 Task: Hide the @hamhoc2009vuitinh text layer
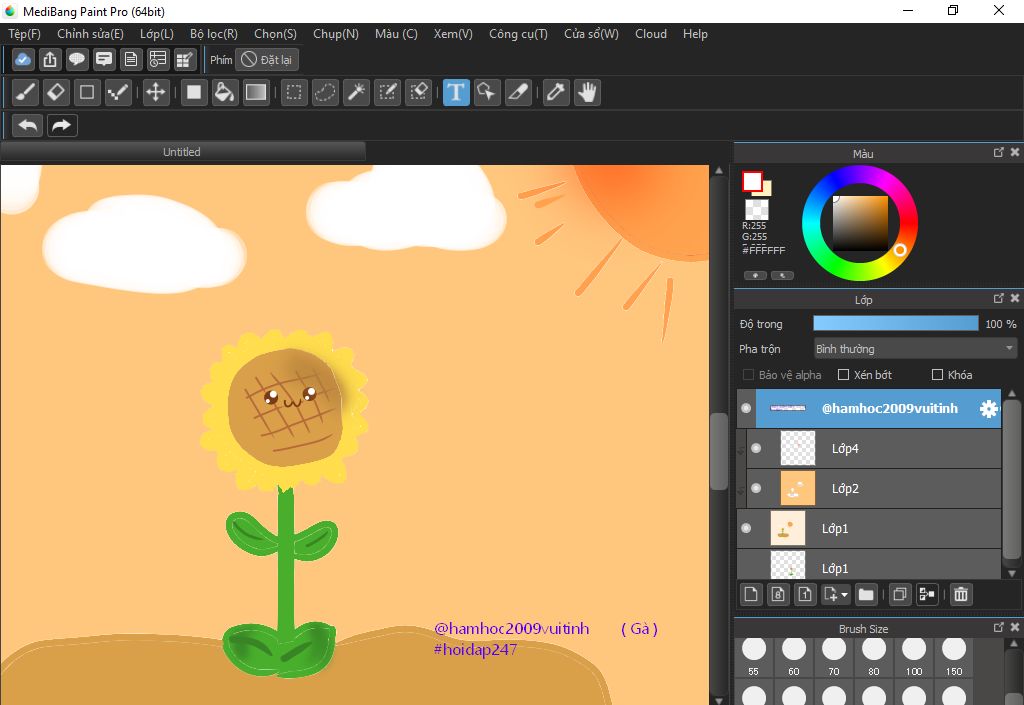(x=746, y=408)
